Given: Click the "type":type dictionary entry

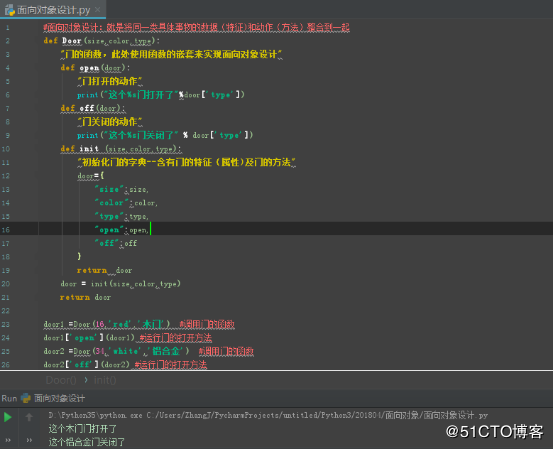Looking at the screenshot, I should 122,216.
